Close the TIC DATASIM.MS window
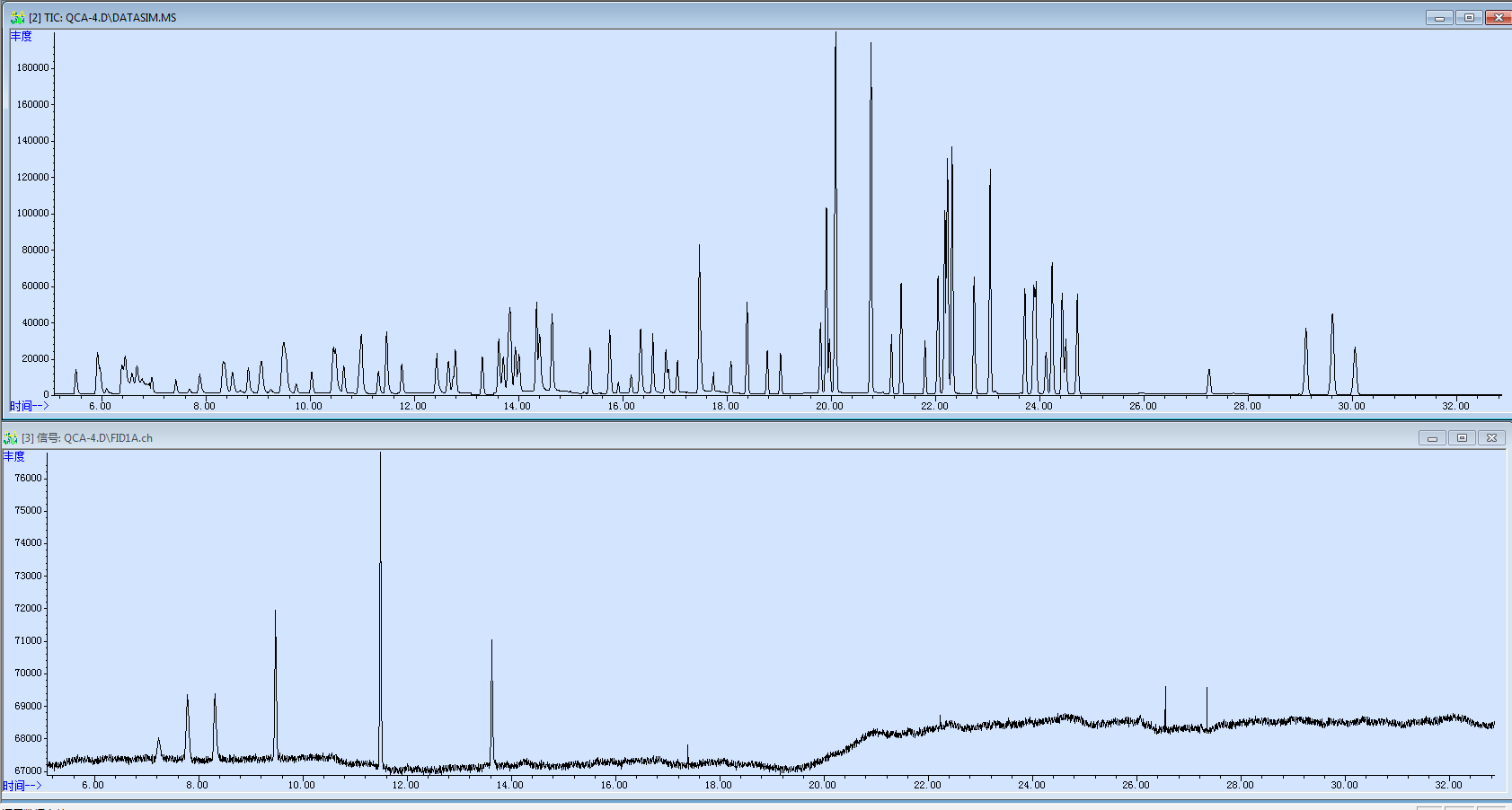1512x810 pixels. [1498, 17]
